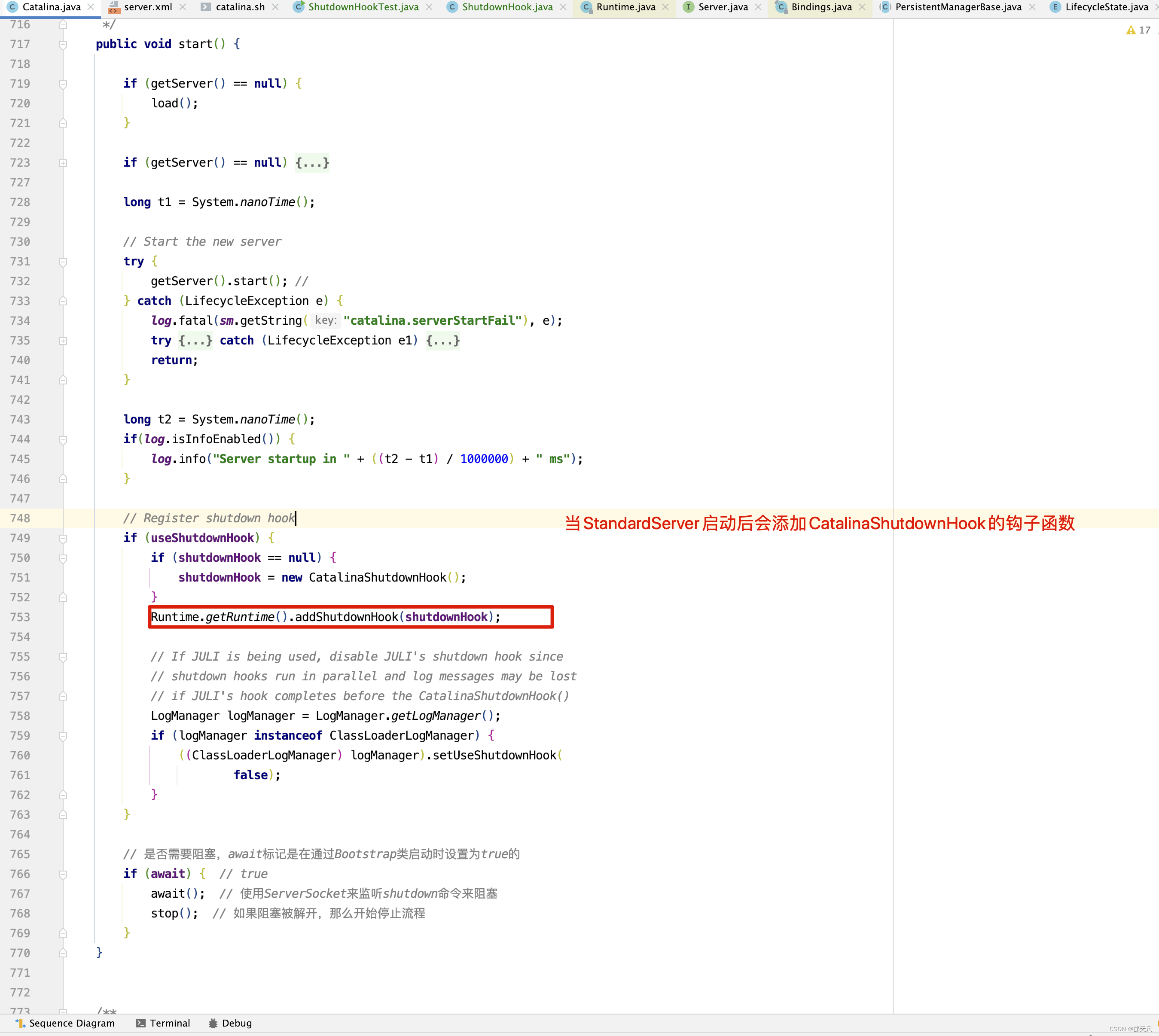Image resolution: width=1159 pixels, height=1036 pixels.
Task: Click line number 753 in the gutter
Action: tap(20, 617)
